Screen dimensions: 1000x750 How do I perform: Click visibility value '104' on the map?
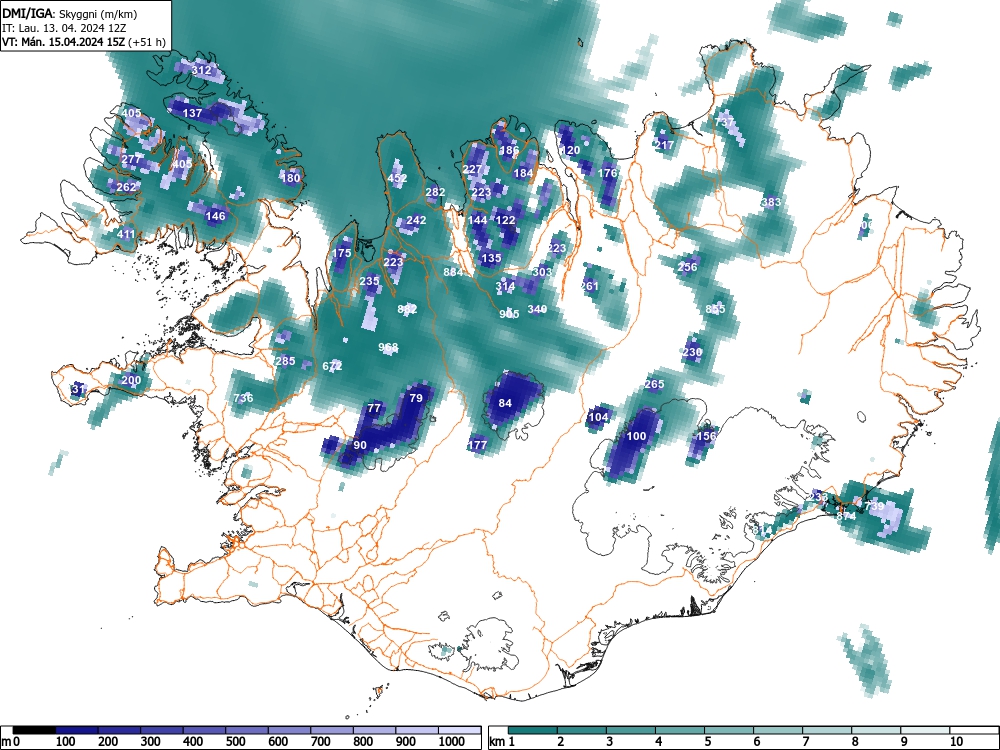pos(598,417)
